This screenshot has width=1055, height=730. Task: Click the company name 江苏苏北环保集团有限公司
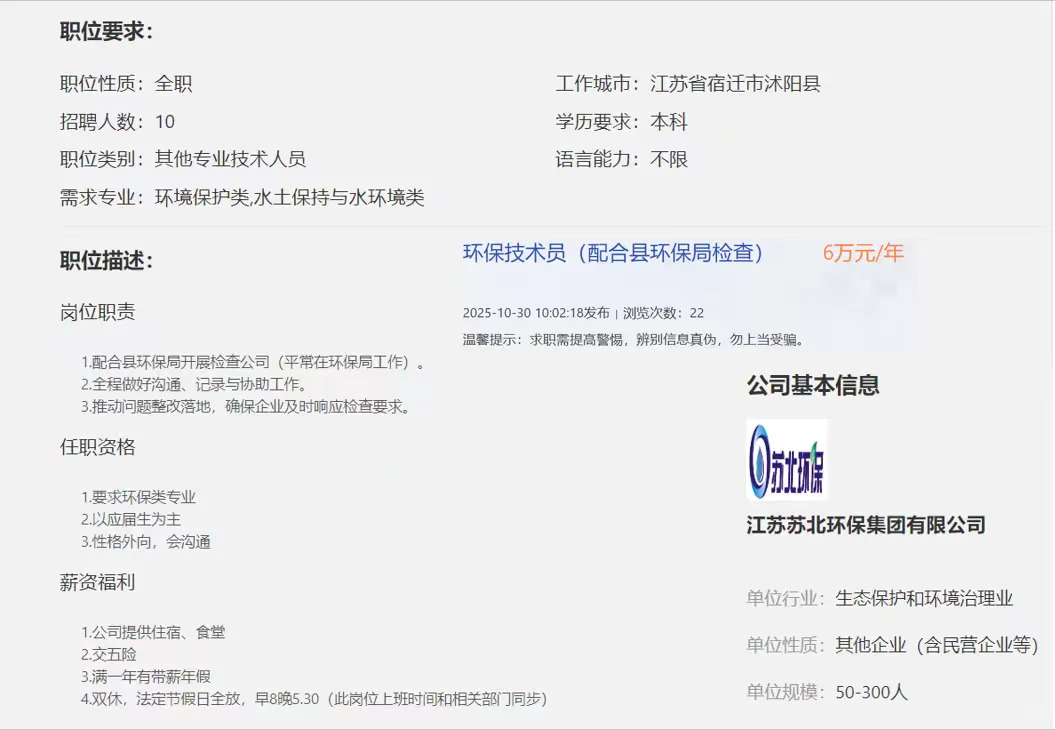pos(866,524)
